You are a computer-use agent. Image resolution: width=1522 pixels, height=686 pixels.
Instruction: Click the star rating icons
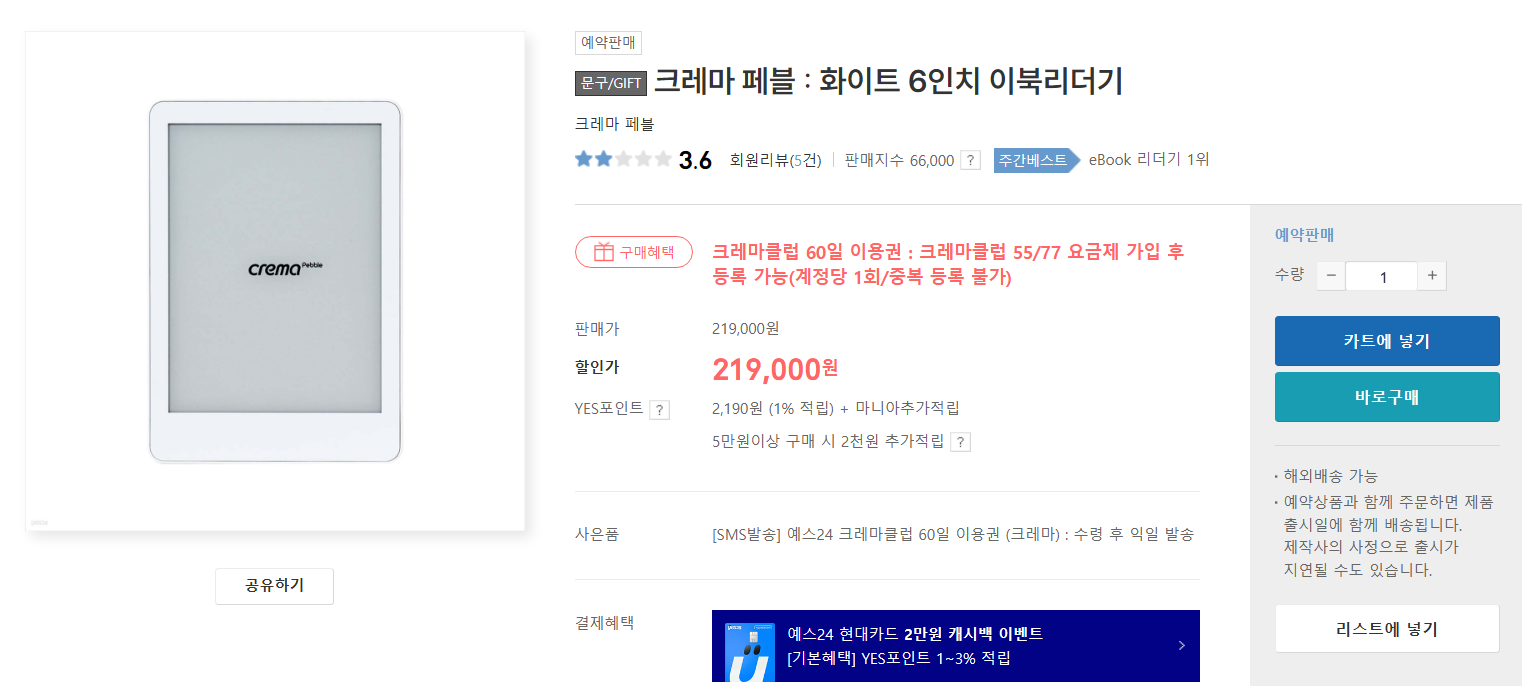tap(623, 159)
